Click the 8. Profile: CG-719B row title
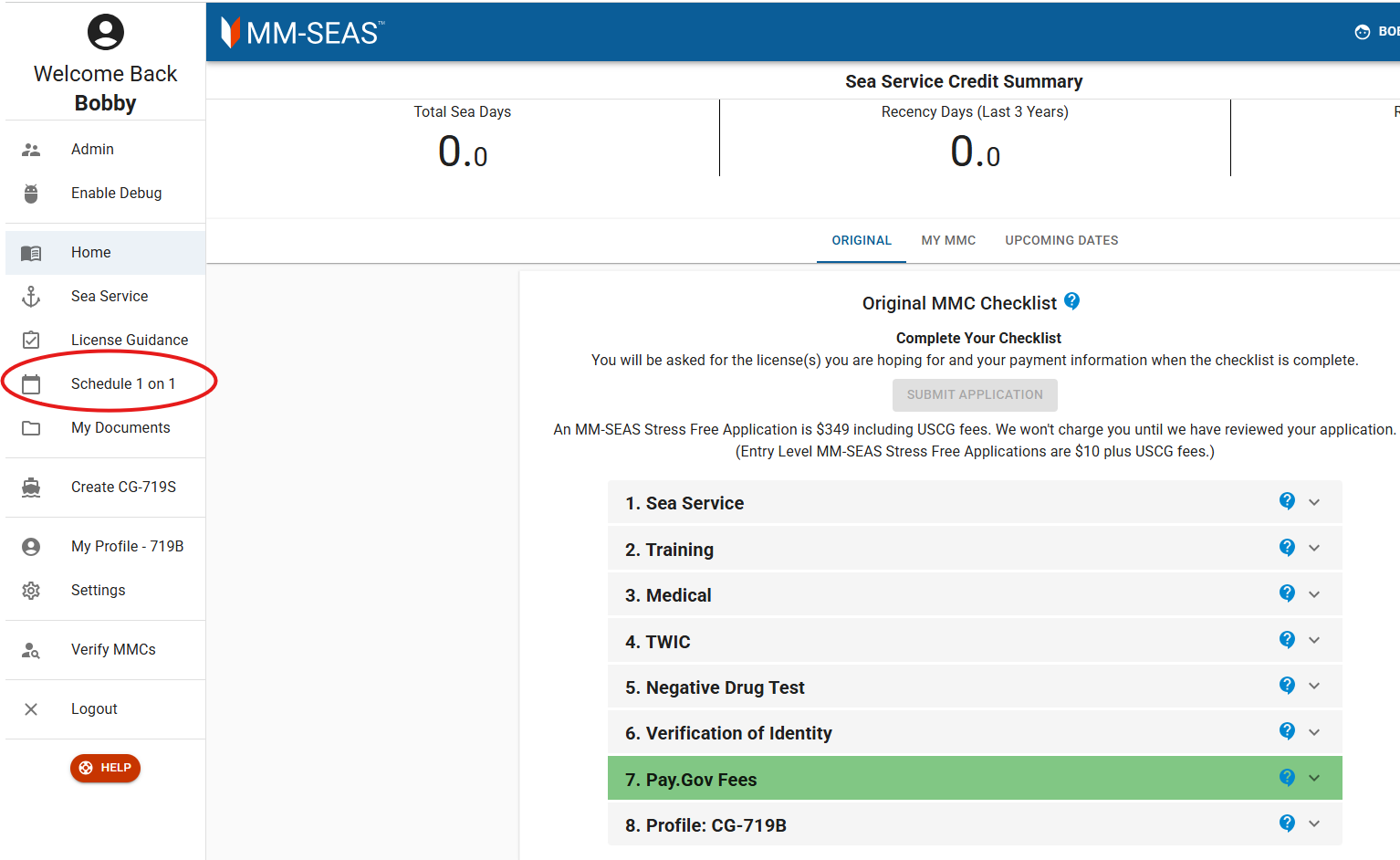Image resolution: width=1400 pixels, height=860 pixels. click(x=705, y=825)
